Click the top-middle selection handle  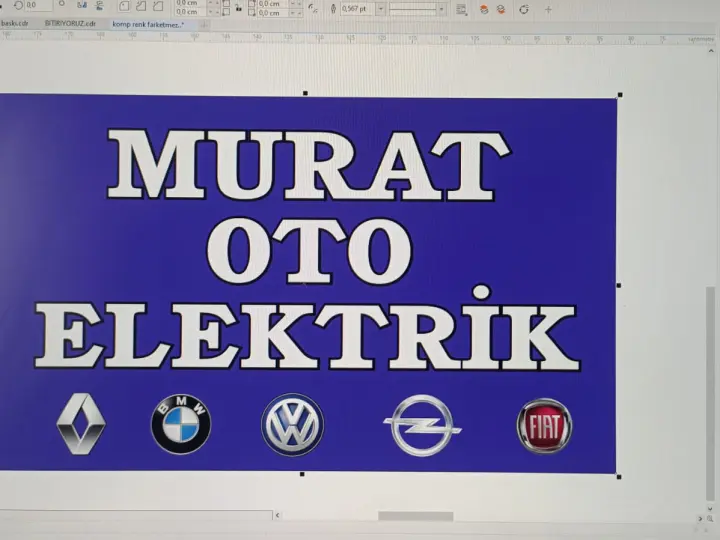305,93
